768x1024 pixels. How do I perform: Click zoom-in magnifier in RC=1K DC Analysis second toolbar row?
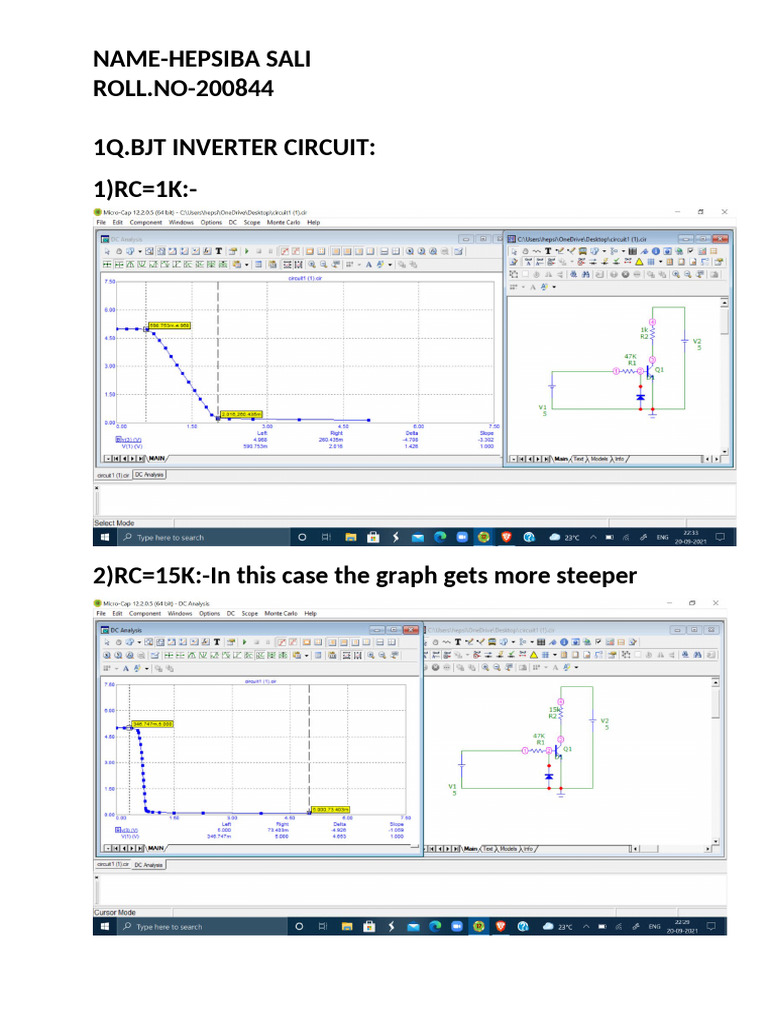tap(312, 264)
